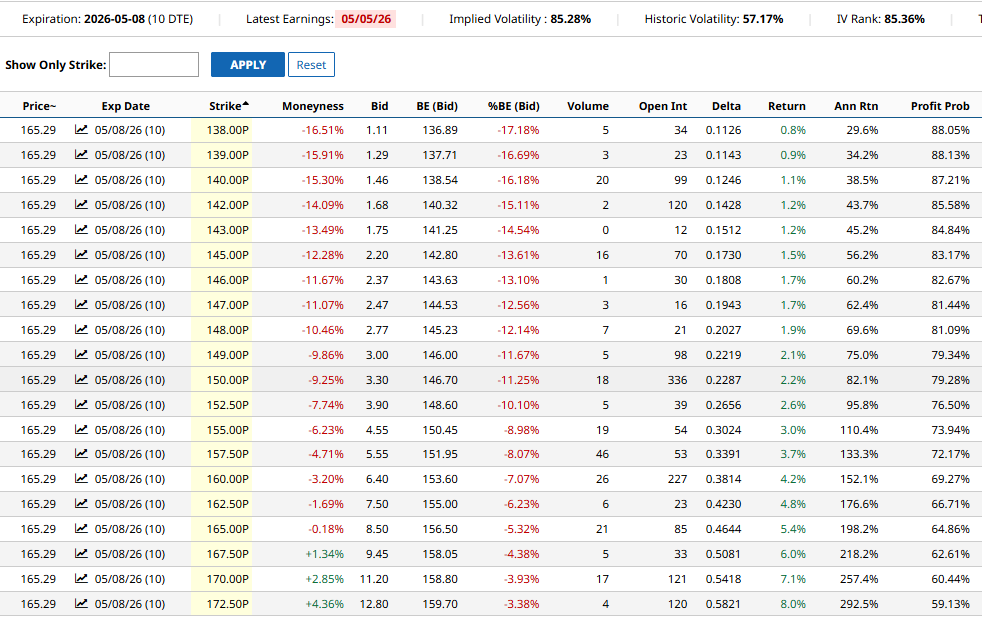This screenshot has height=623, width=982.
Task: Open chart icon for 150.00P row
Action: point(81,380)
